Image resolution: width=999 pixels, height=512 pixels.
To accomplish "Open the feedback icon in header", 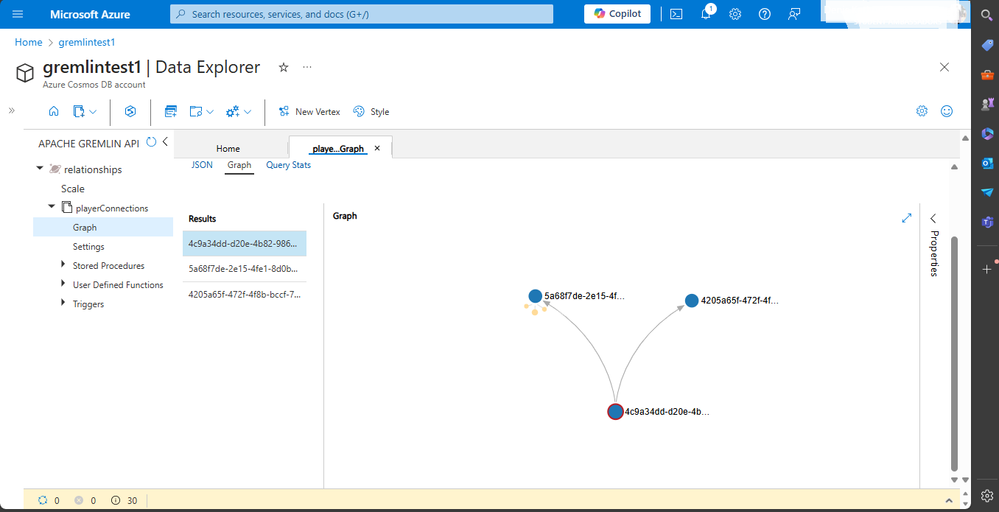I will [x=794, y=14].
